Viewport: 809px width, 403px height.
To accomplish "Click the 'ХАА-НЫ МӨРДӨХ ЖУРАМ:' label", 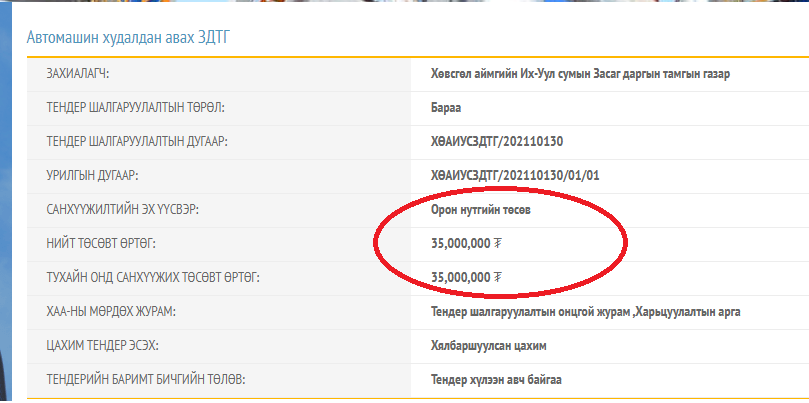I will tap(111, 312).
